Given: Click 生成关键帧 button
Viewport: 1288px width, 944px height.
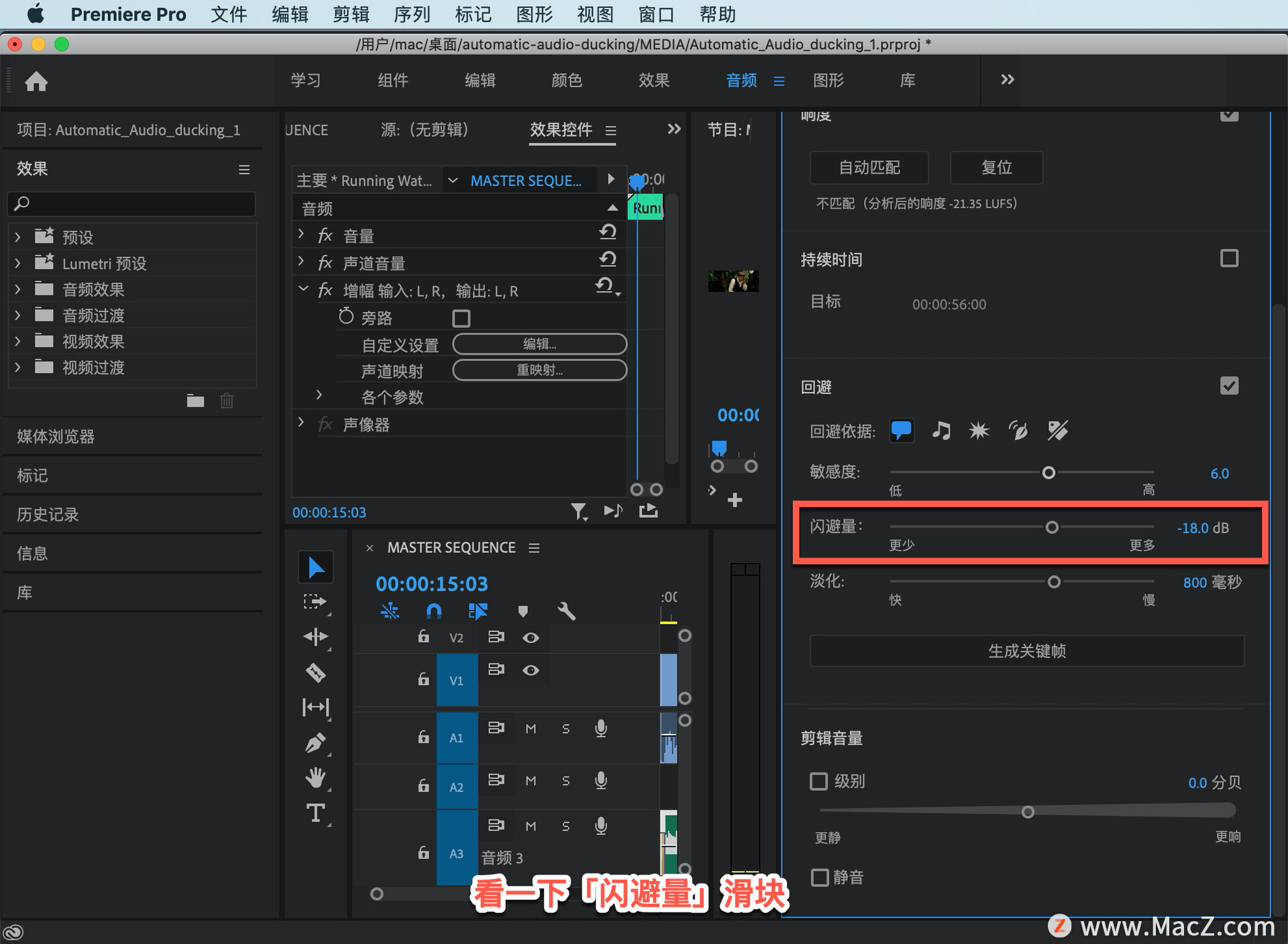Looking at the screenshot, I should pos(1026,651).
